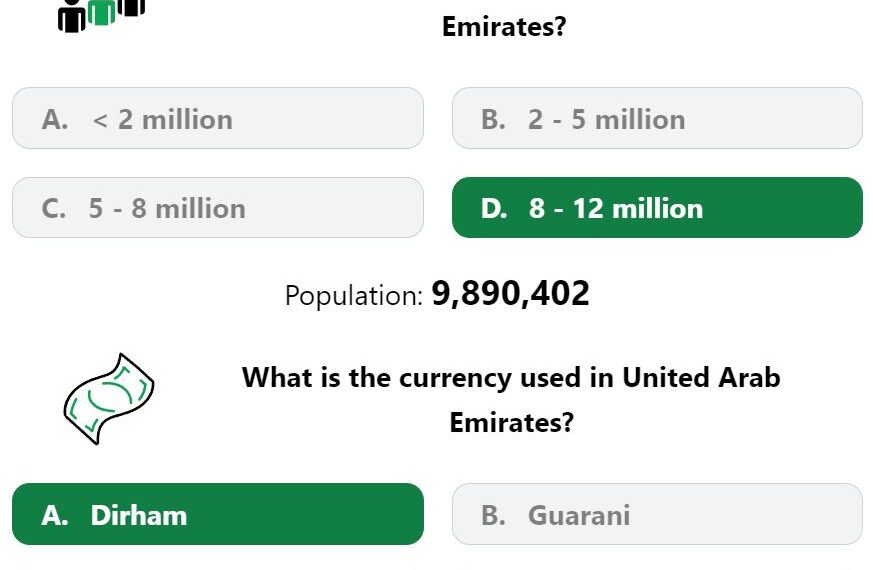Screen dimensions: 873x570
Task: Select the '< 2 million' answer option
Action: [217, 119]
